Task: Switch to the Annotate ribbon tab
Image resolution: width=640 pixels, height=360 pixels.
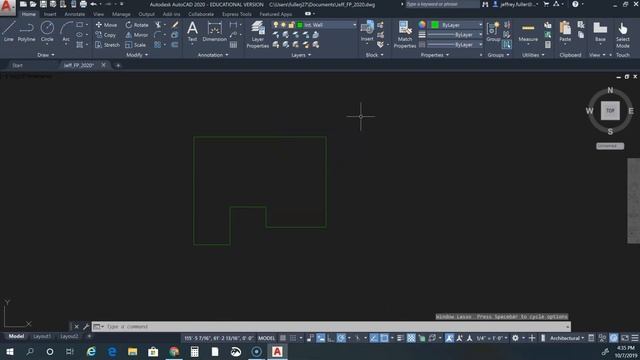Action: pos(75,14)
